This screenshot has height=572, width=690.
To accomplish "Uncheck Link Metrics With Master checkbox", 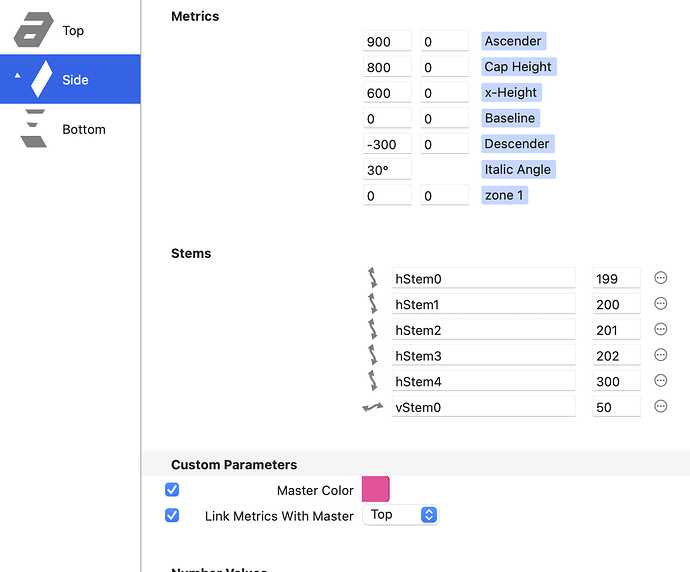I will click(x=172, y=515).
